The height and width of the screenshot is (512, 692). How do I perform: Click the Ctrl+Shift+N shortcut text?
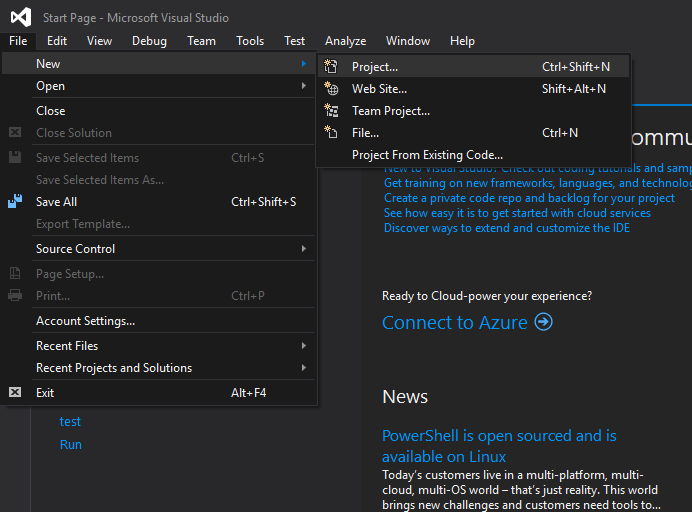[x=576, y=67]
